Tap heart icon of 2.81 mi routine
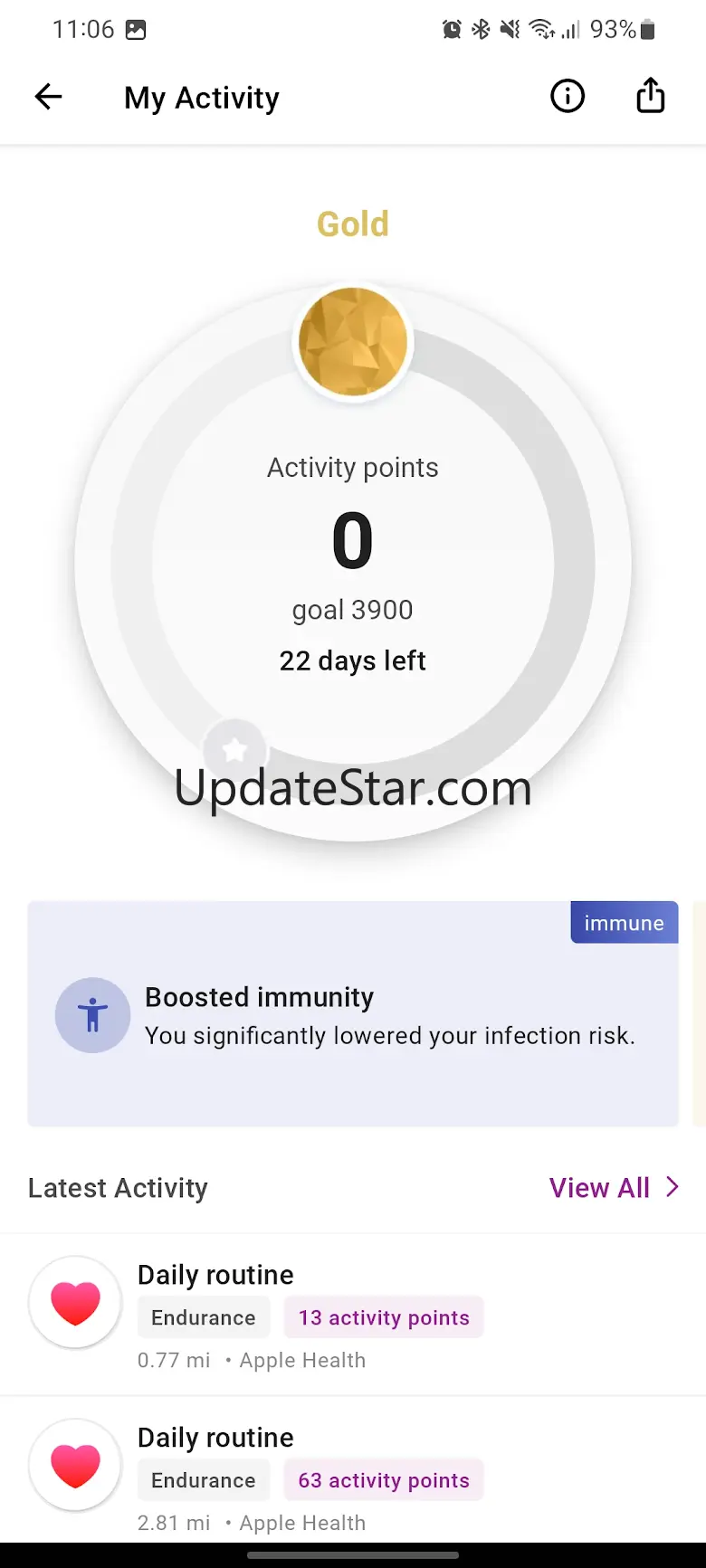The height and width of the screenshot is (1568, 706). point(75,1465)
